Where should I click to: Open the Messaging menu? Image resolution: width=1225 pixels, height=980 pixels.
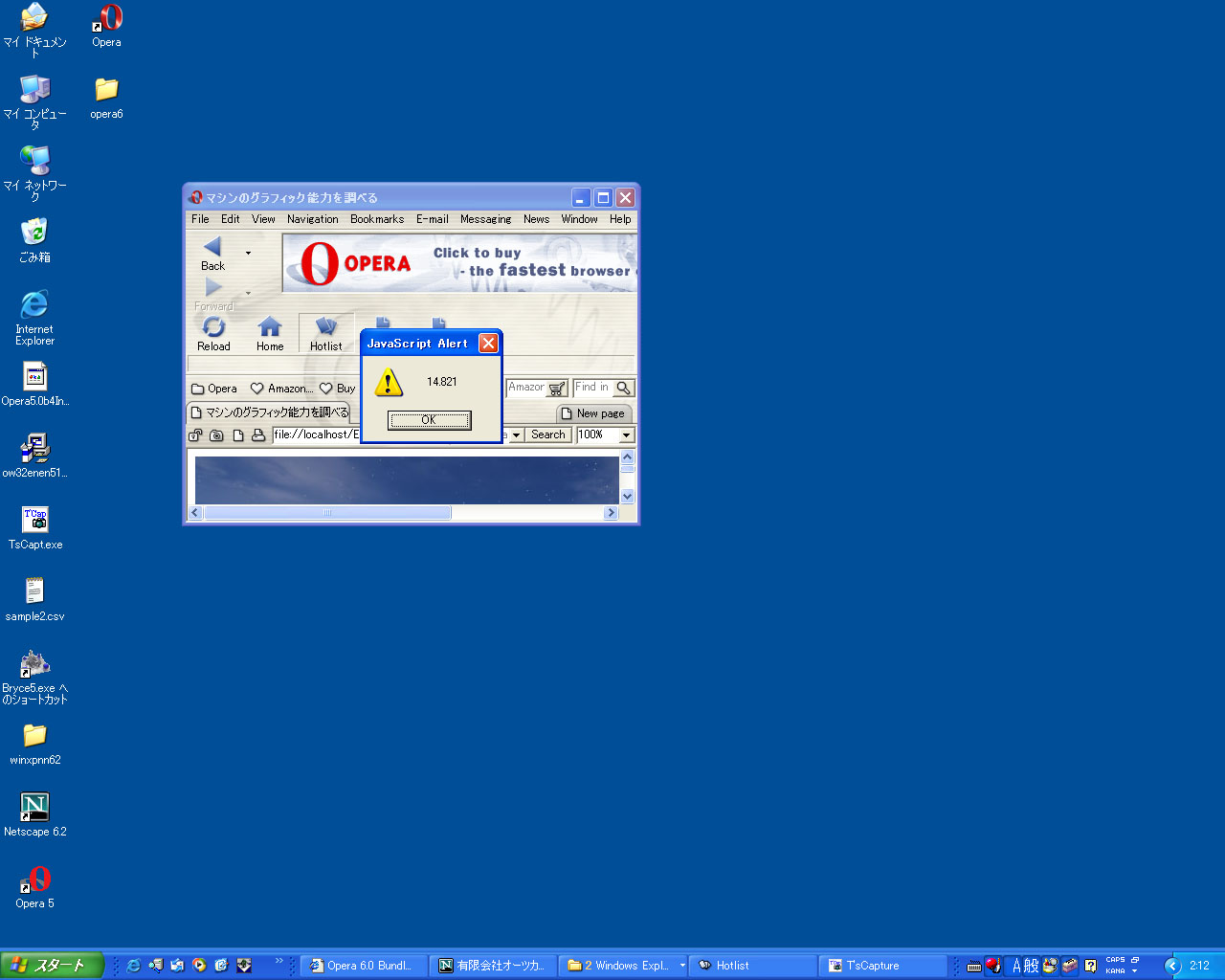tap(486, 219)
